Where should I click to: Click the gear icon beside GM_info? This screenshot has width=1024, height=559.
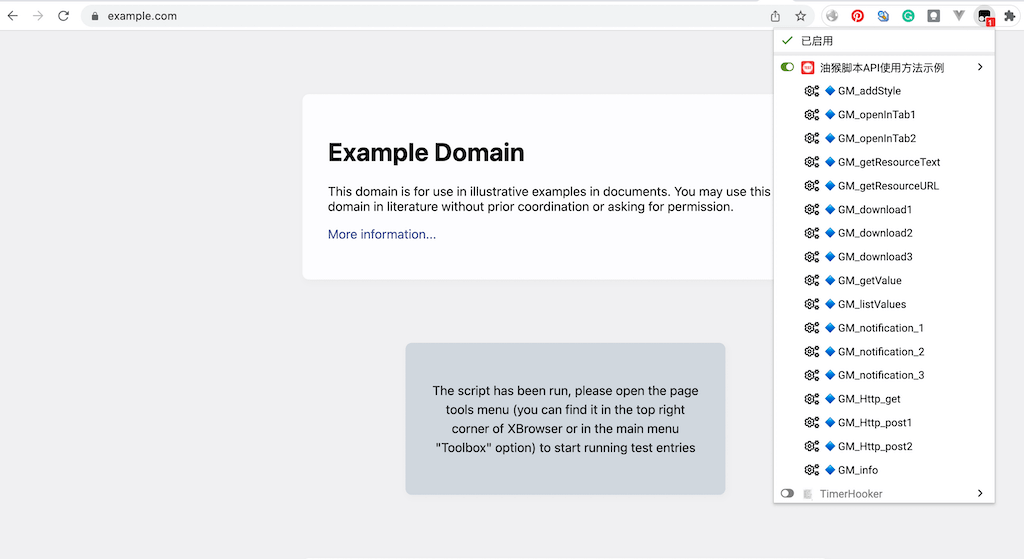811,470
